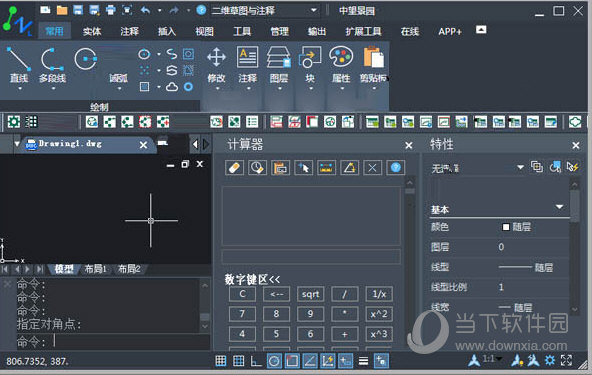Toggle polar tracking in status bar

tap(274, 361)
